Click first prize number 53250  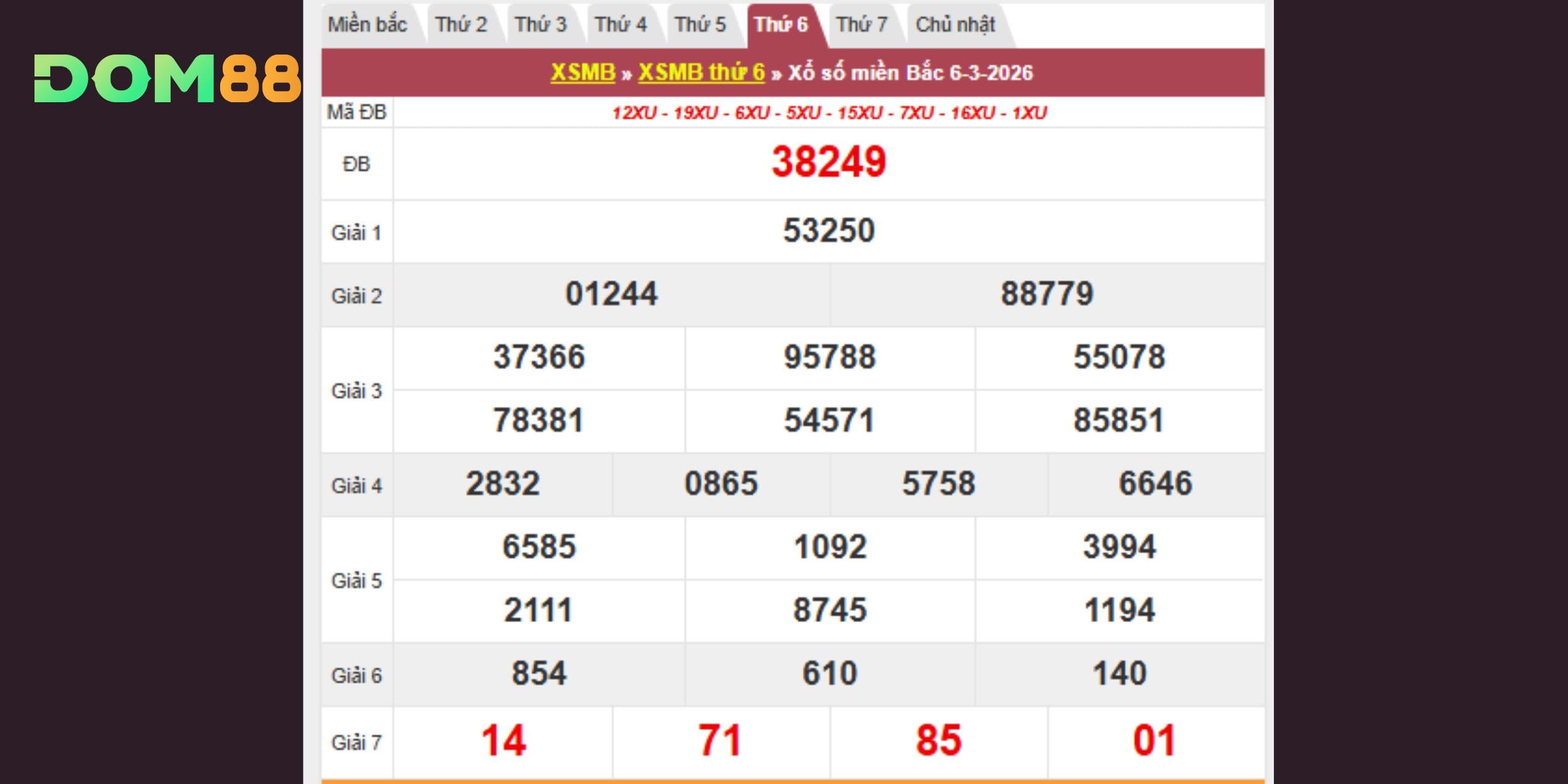829,231
